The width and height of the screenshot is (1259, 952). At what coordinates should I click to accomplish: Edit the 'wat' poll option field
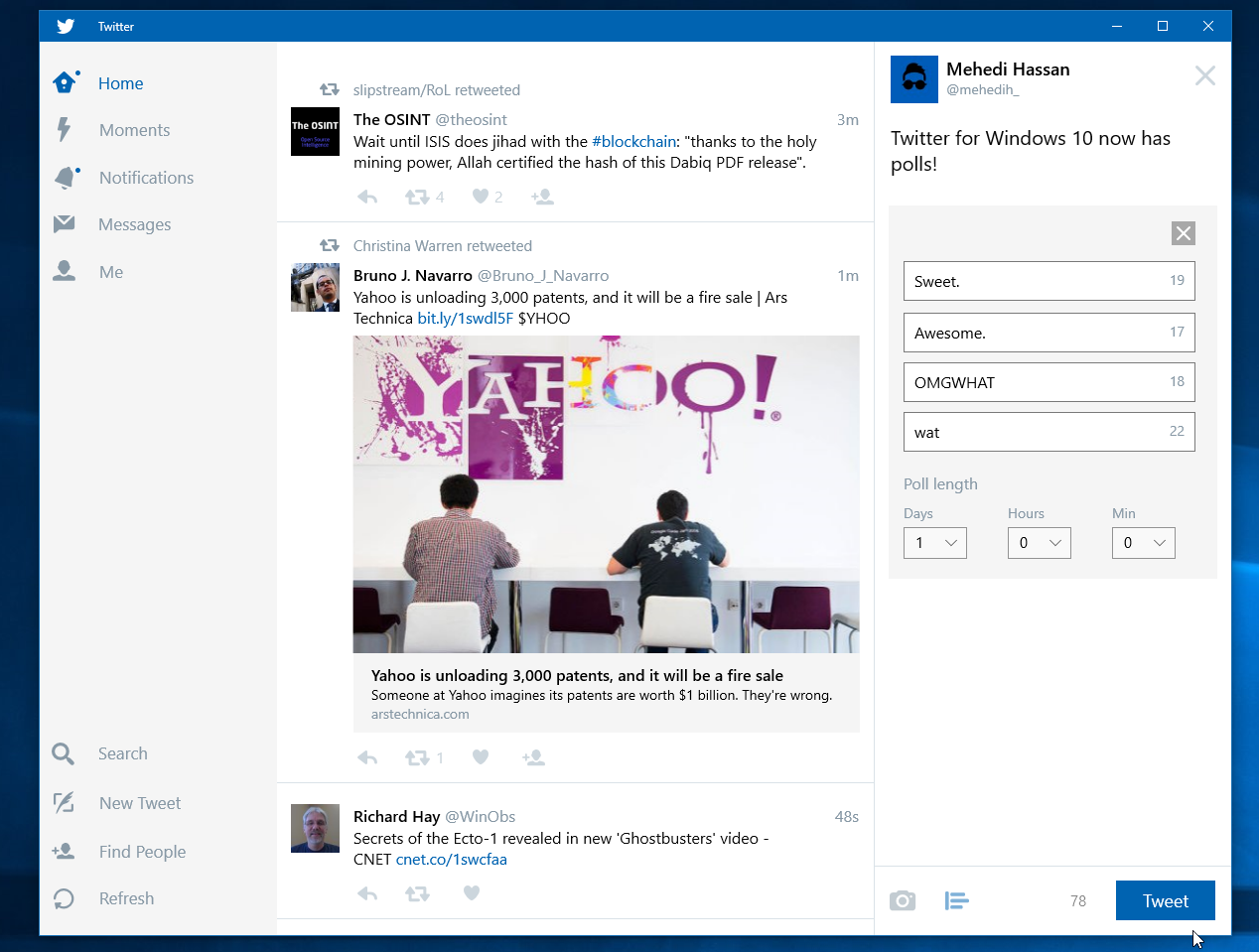point(1049,432)
